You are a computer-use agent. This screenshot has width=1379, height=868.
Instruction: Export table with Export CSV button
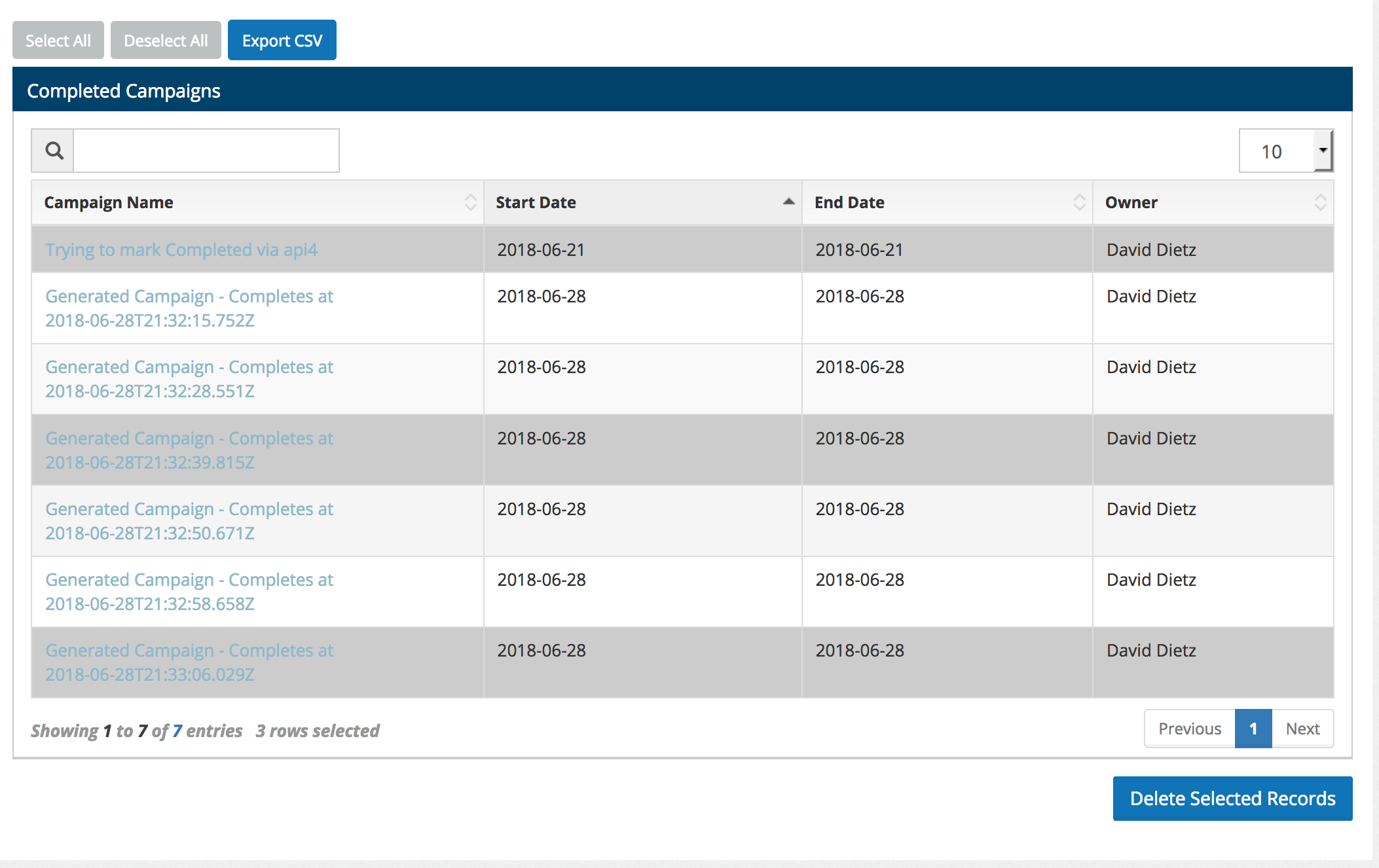pos(282,41)
